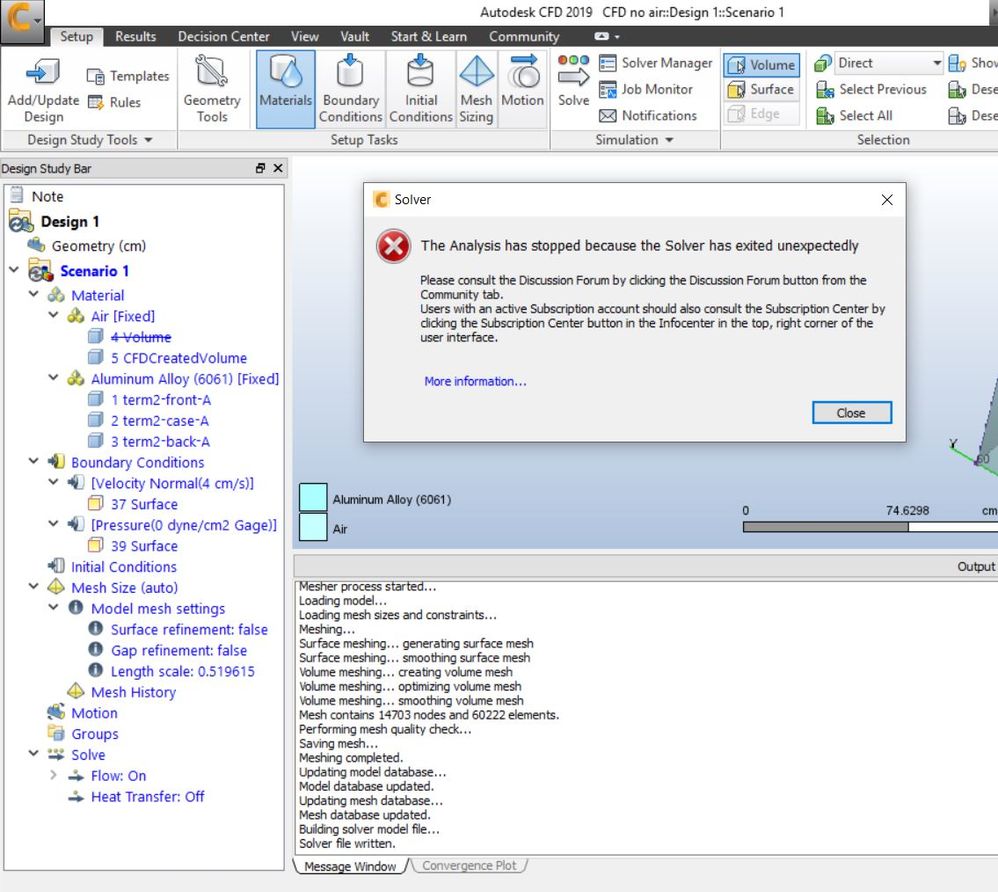The width and height of the screenshot is (998, 892).
Task: Click Select Previous in Selection panel
Action: click(x=871, y=89)
